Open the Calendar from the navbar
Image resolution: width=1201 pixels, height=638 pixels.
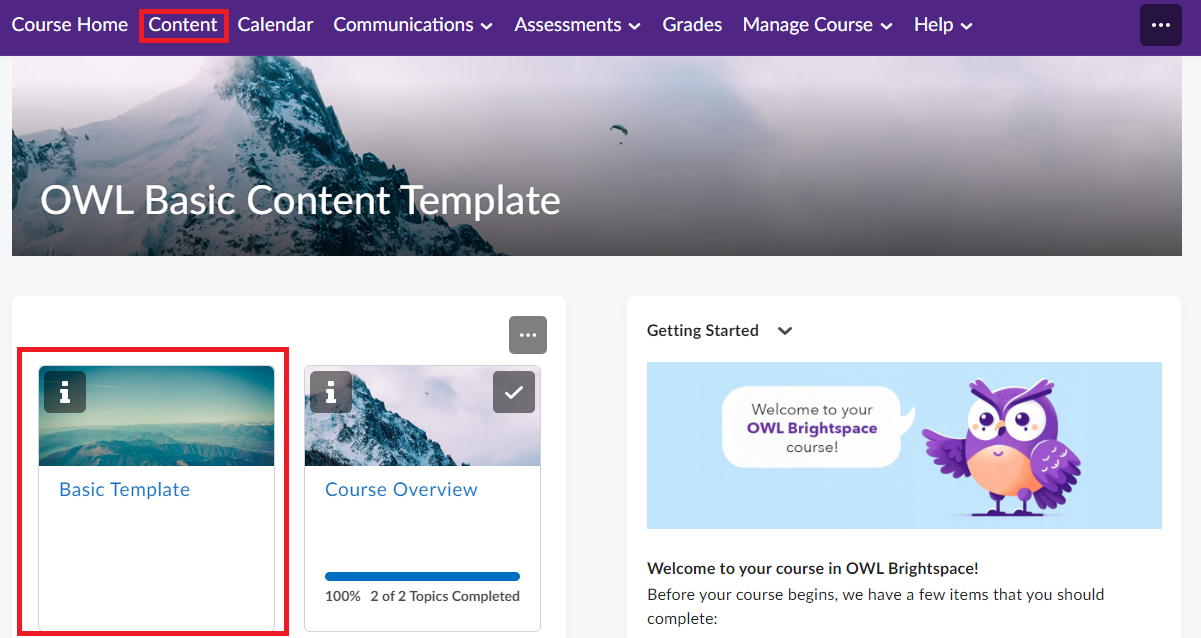point(275,24)
